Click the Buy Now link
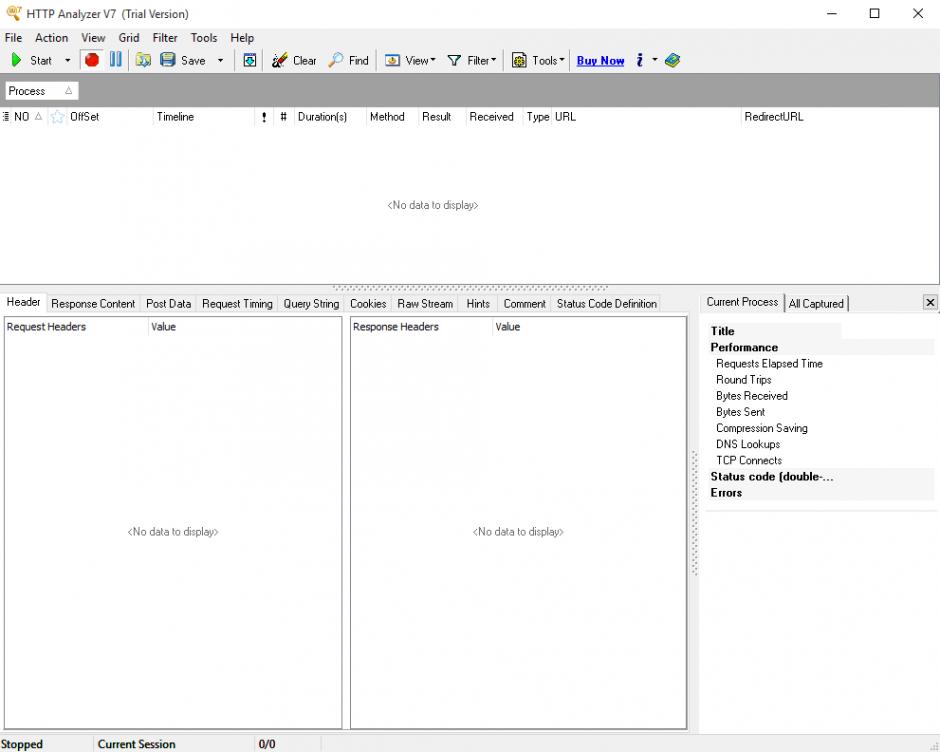940x752 pixels. click(x=600, y=61)
